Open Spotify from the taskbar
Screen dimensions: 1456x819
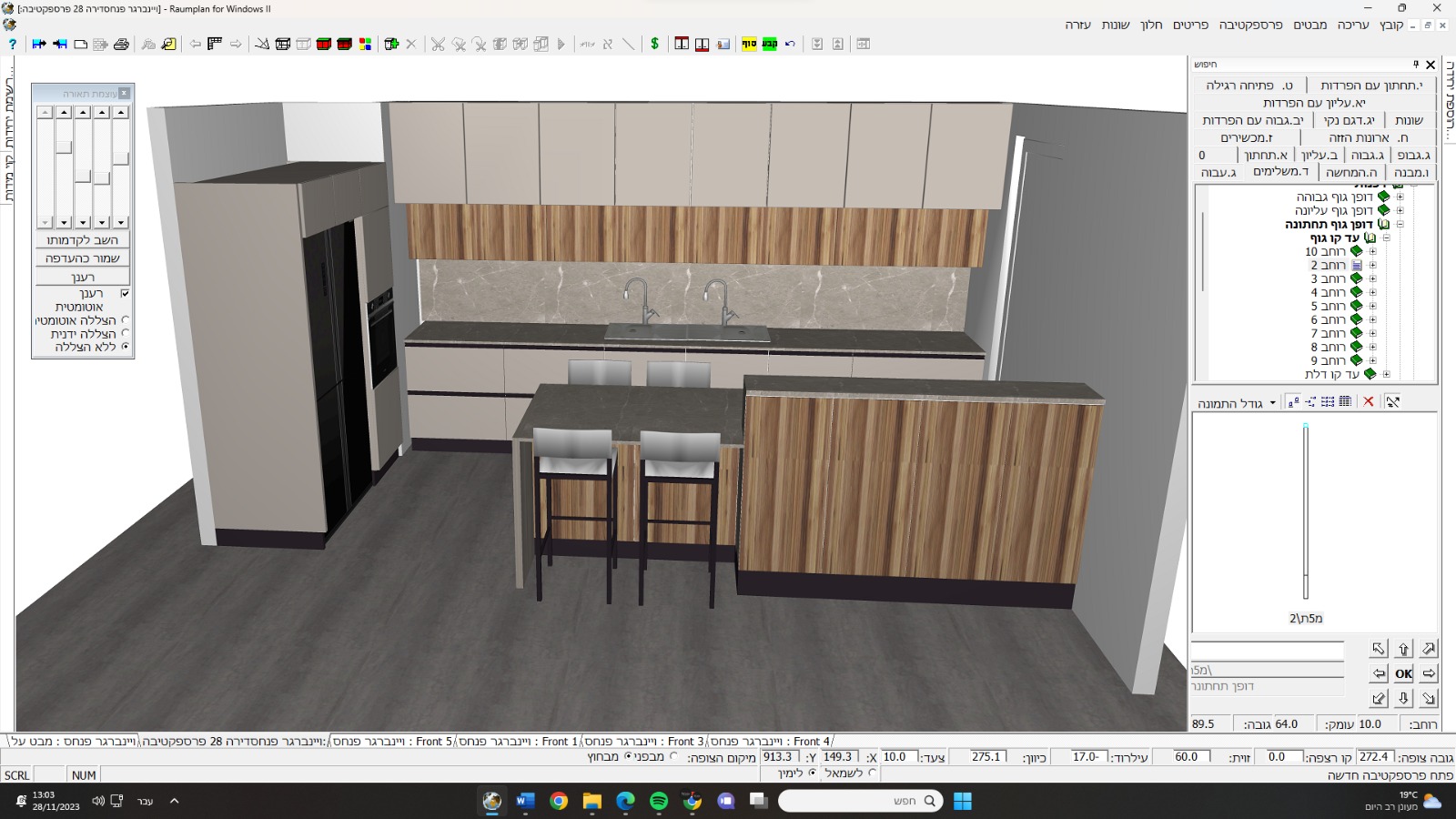pos(659,801)
